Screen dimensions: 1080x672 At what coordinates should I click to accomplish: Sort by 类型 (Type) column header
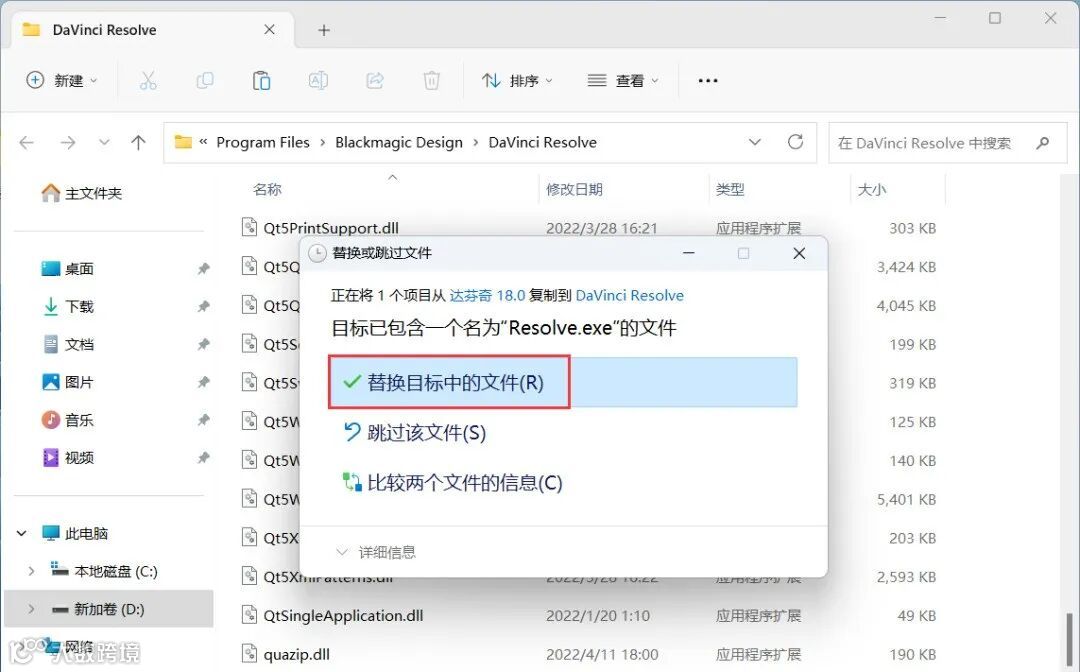[730, 189]
